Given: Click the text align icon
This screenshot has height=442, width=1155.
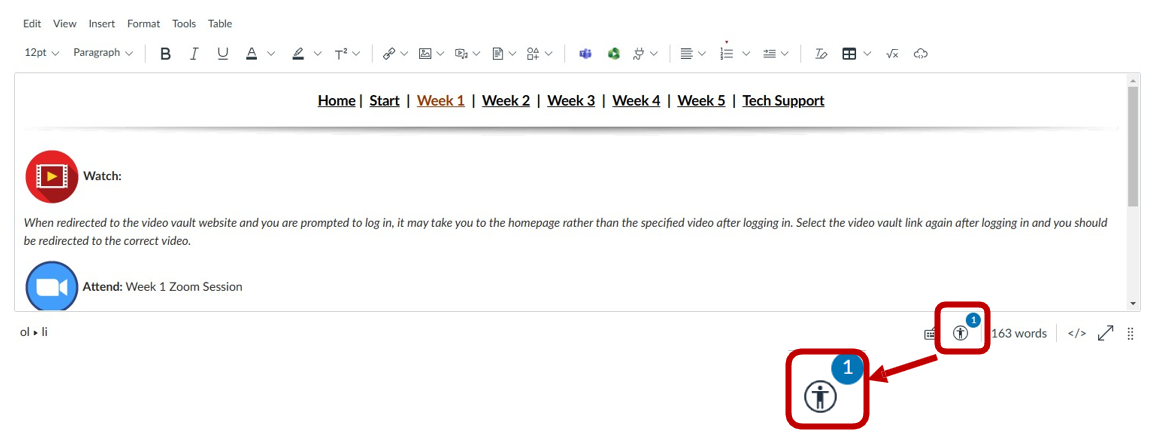Looking at the screenshot, I should 687,54.
